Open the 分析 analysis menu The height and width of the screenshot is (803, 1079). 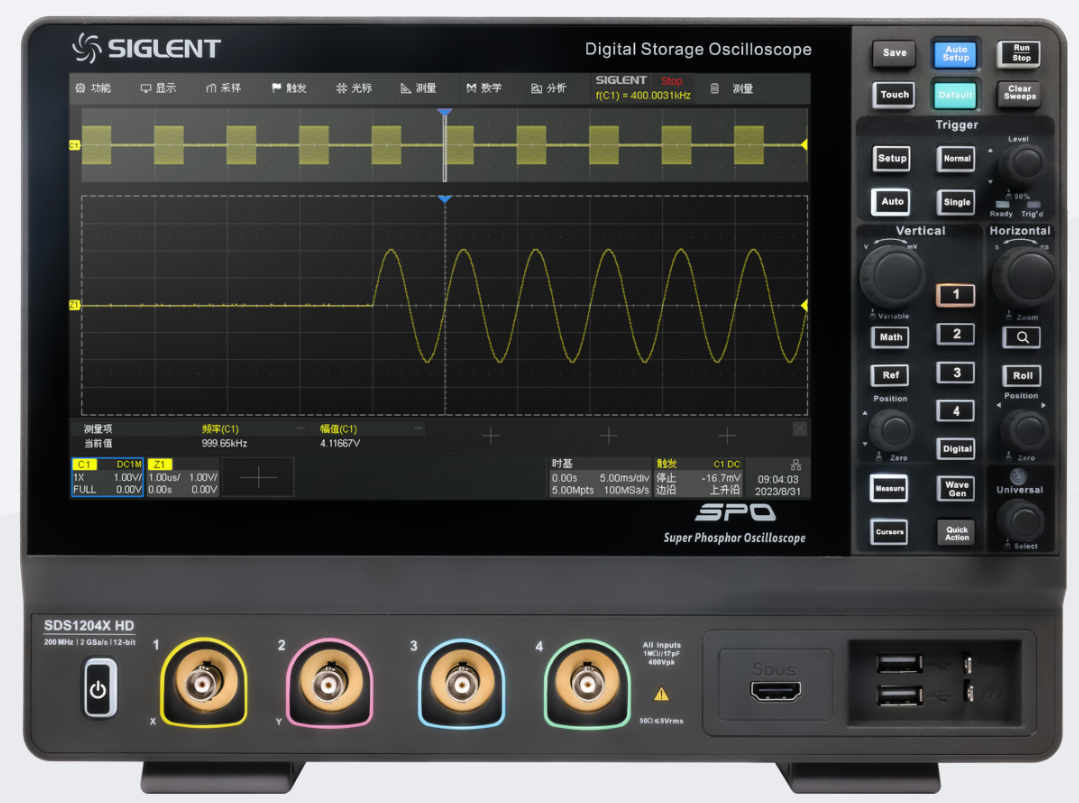[548, 88]
